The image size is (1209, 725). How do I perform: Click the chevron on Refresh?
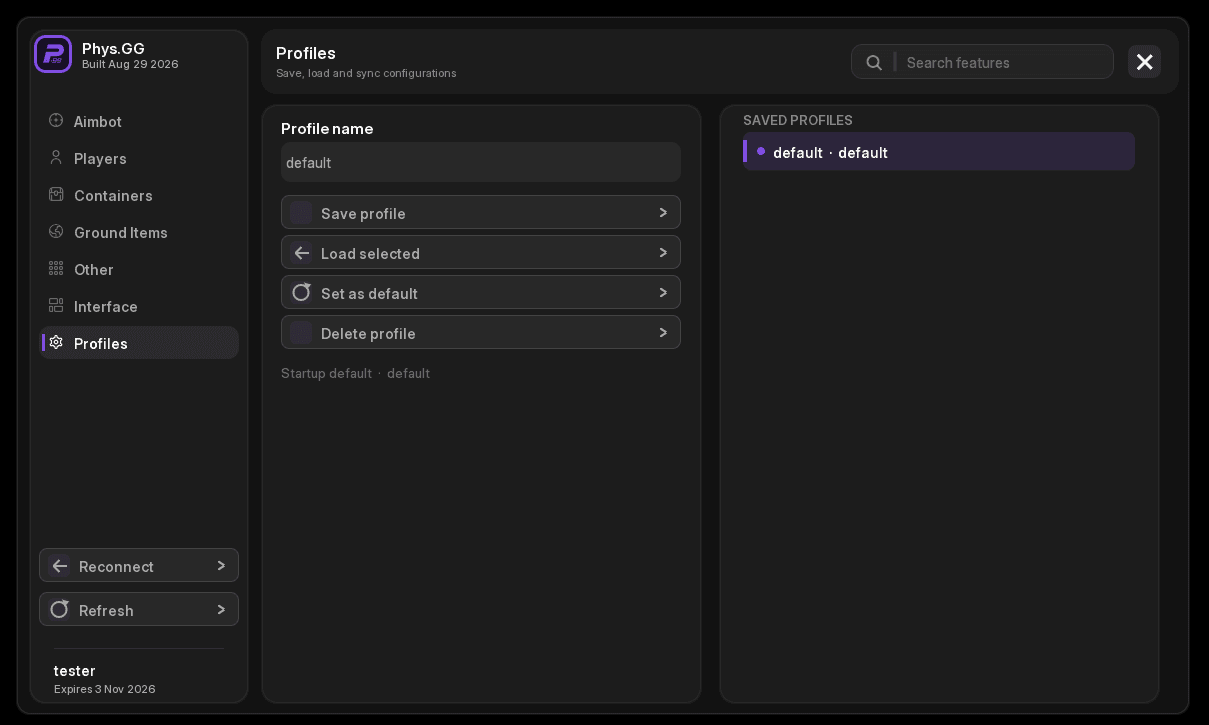(x=221, y=610)
